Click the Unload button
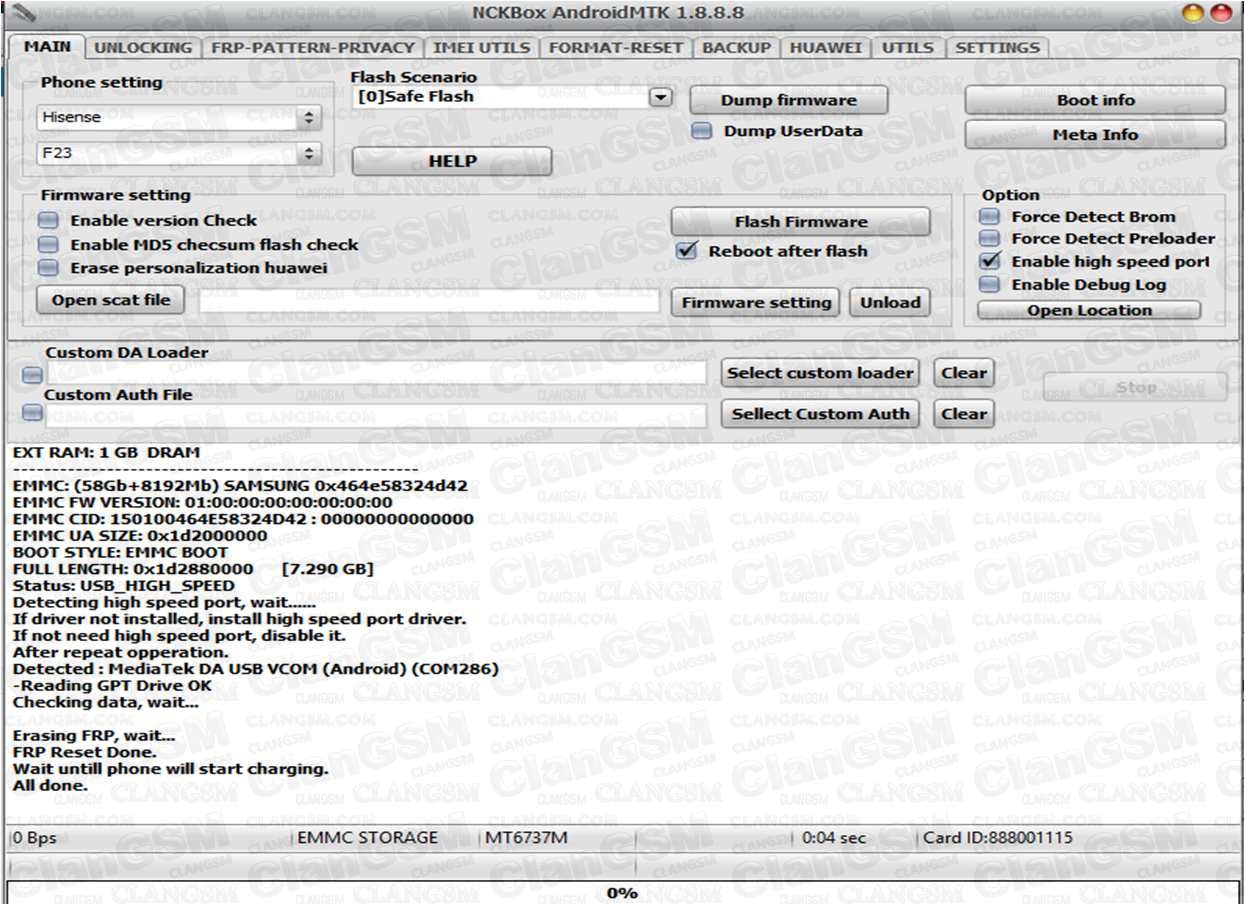Viewport: 1245px width, 905px height. pyautogui.click(x=890, y=302)
